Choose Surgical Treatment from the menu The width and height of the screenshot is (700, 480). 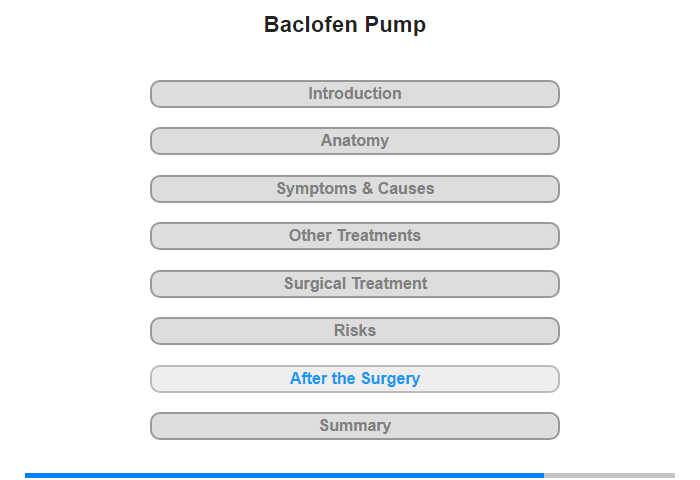click(x=354, y=284)
